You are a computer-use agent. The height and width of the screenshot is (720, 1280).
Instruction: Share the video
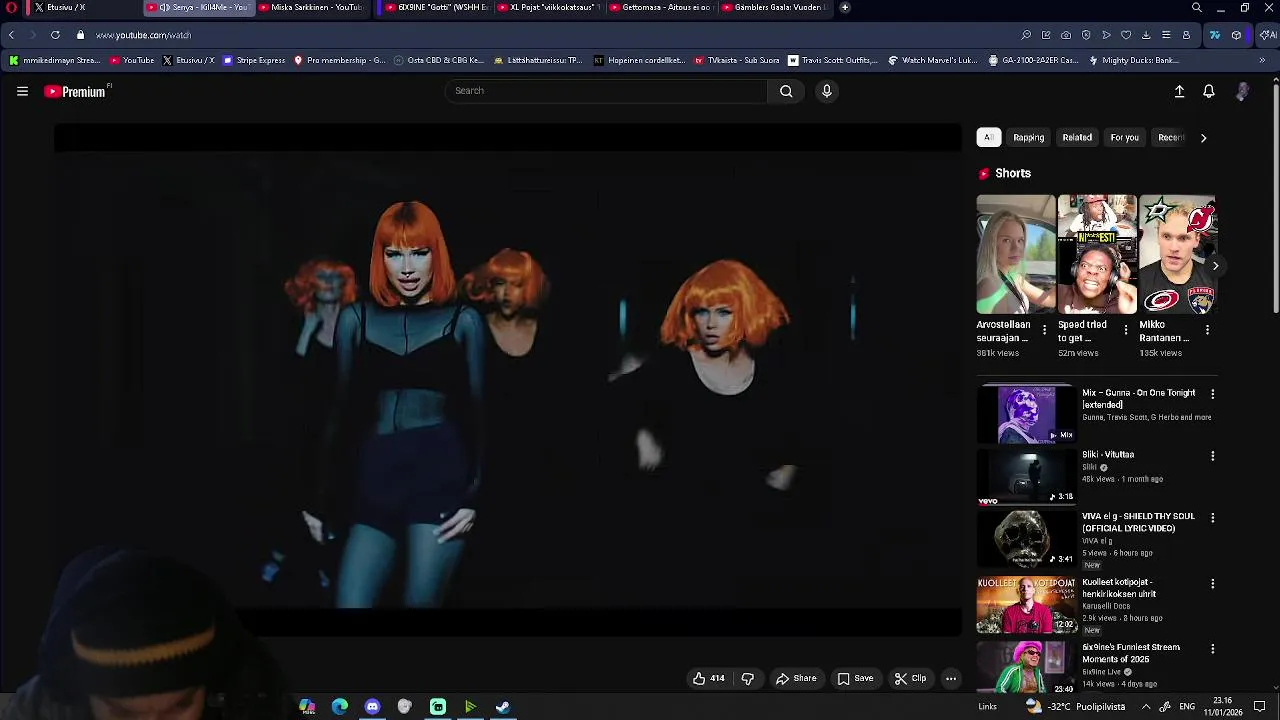[796, 678]
